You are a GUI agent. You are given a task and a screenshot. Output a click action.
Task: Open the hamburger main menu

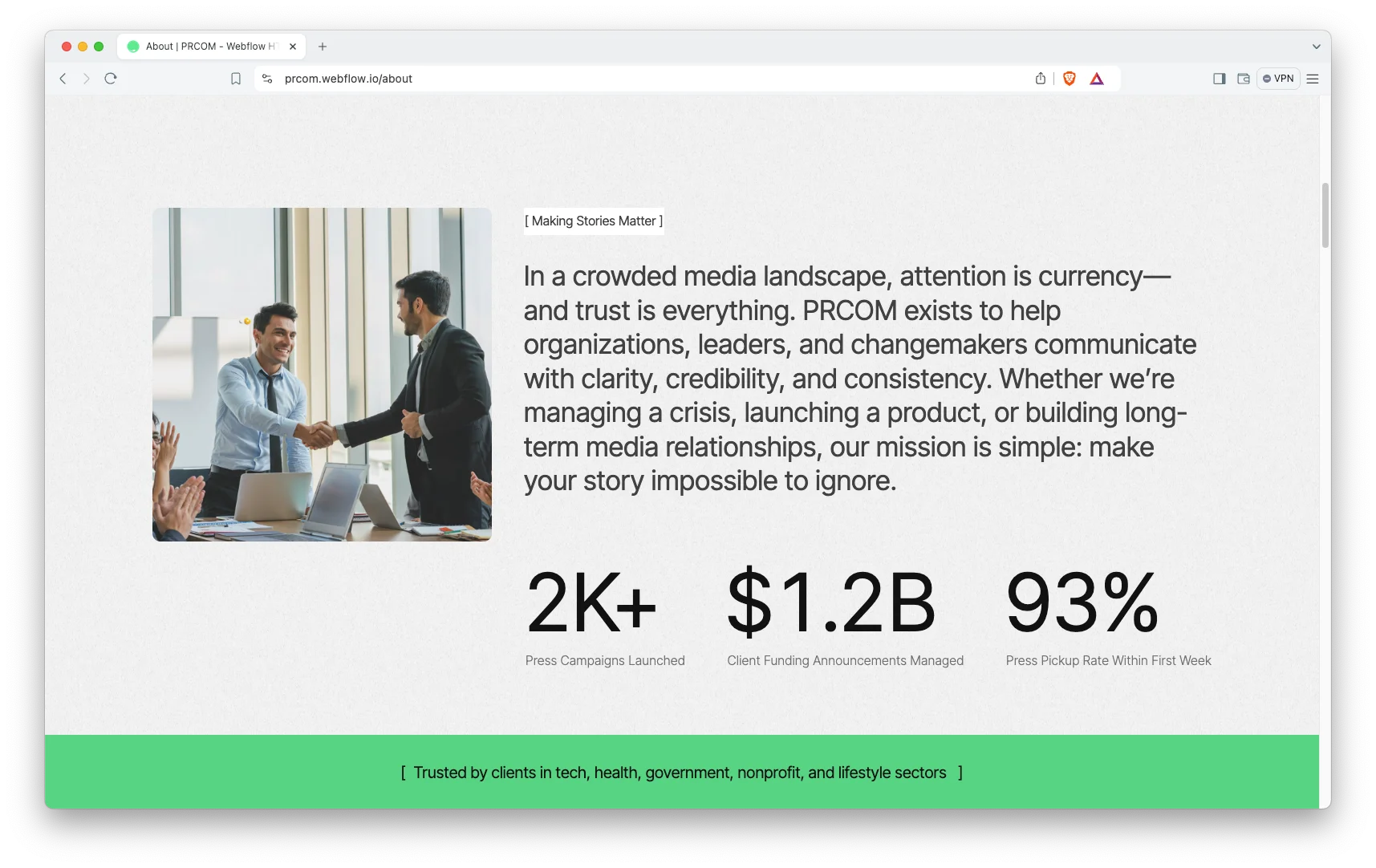pos(1313,79)
